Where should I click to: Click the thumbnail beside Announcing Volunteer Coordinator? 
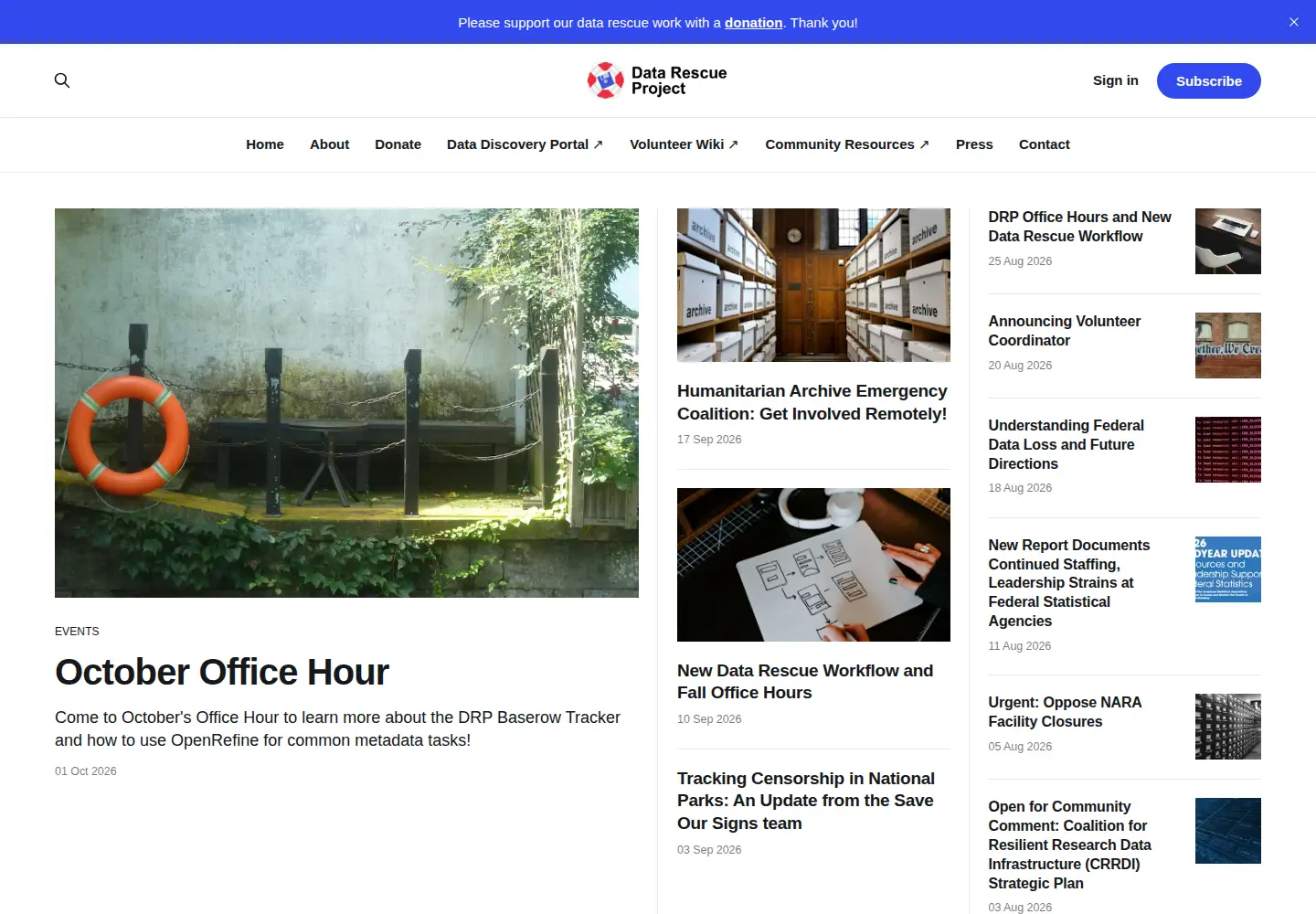[1228, 345]
